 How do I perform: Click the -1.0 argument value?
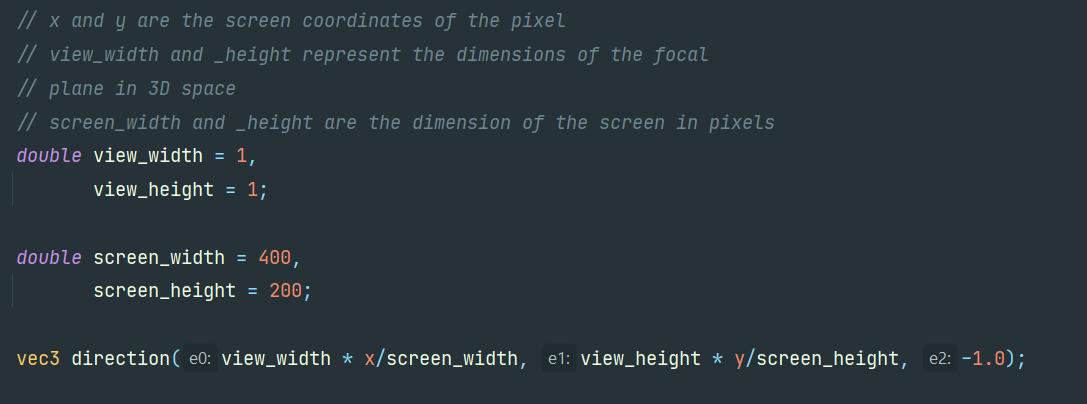[983, 359]
